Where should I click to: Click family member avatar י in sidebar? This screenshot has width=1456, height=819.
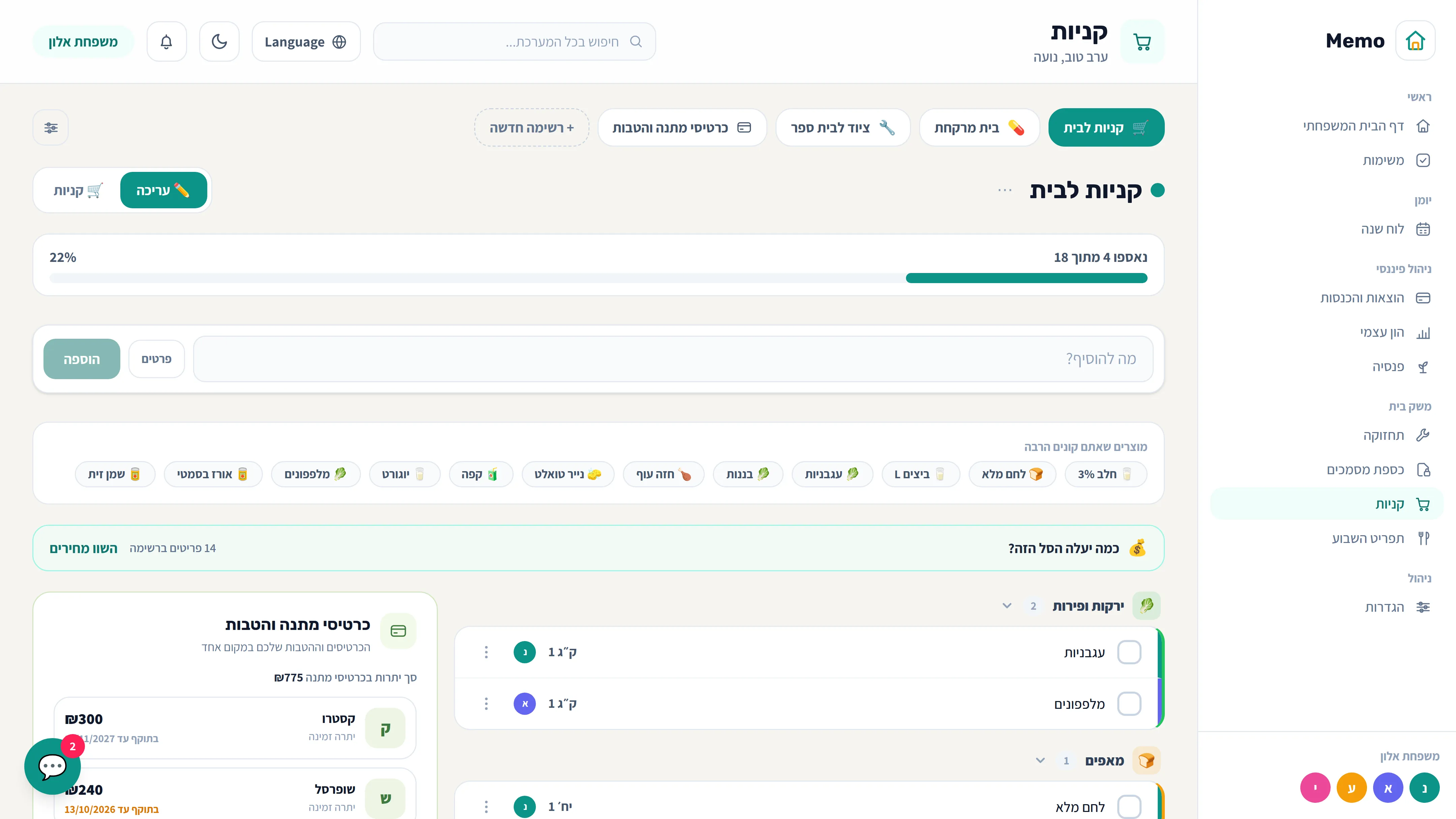[x=1315, y=788]
